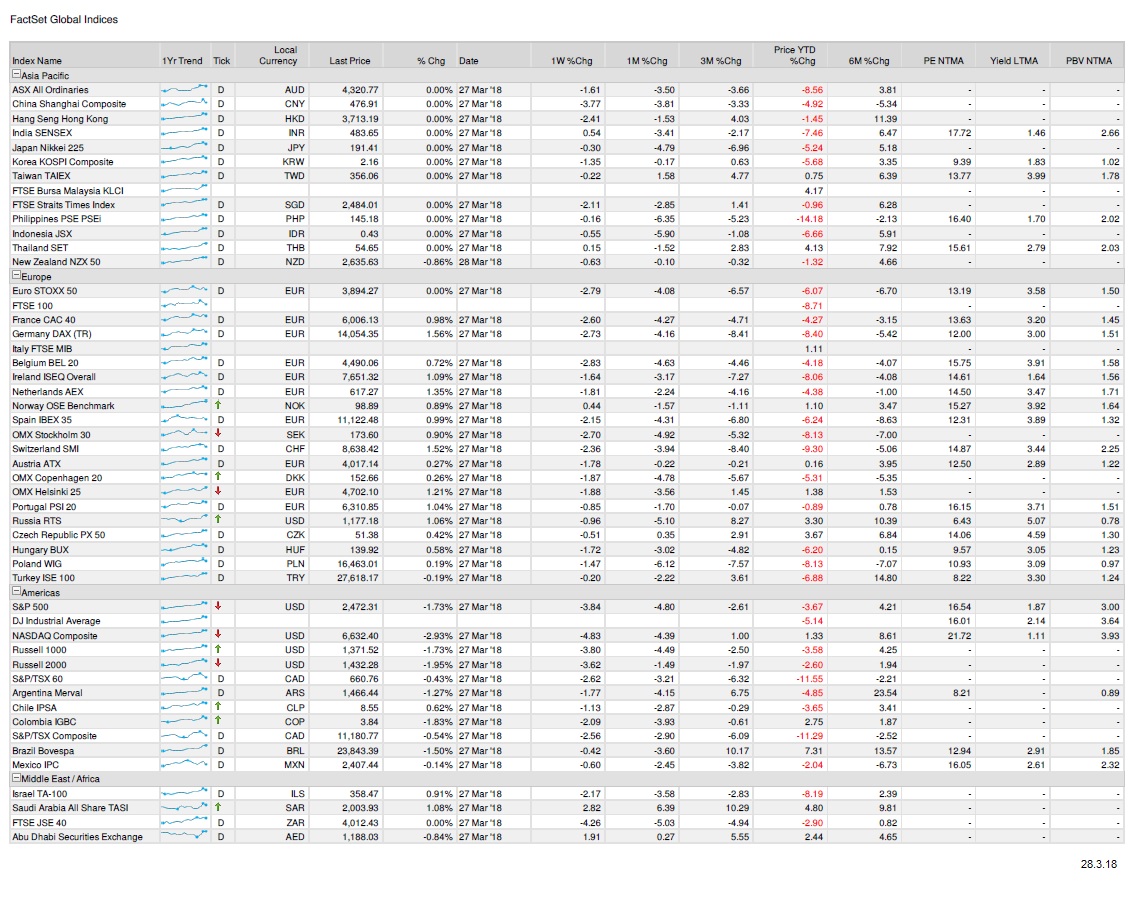The image size is (1138, 914).
Task: Select the FTSE Bursa Malaysia KLCI row name
Action: click(x=68, y=190)
